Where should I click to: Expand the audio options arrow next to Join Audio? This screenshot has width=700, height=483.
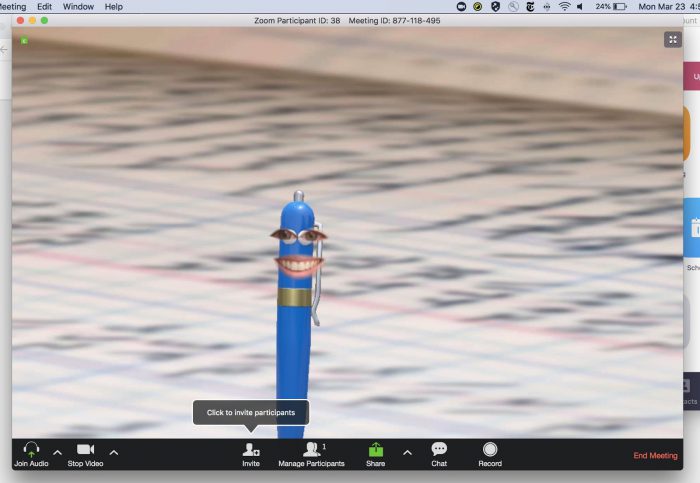click(x=57, y=453)
